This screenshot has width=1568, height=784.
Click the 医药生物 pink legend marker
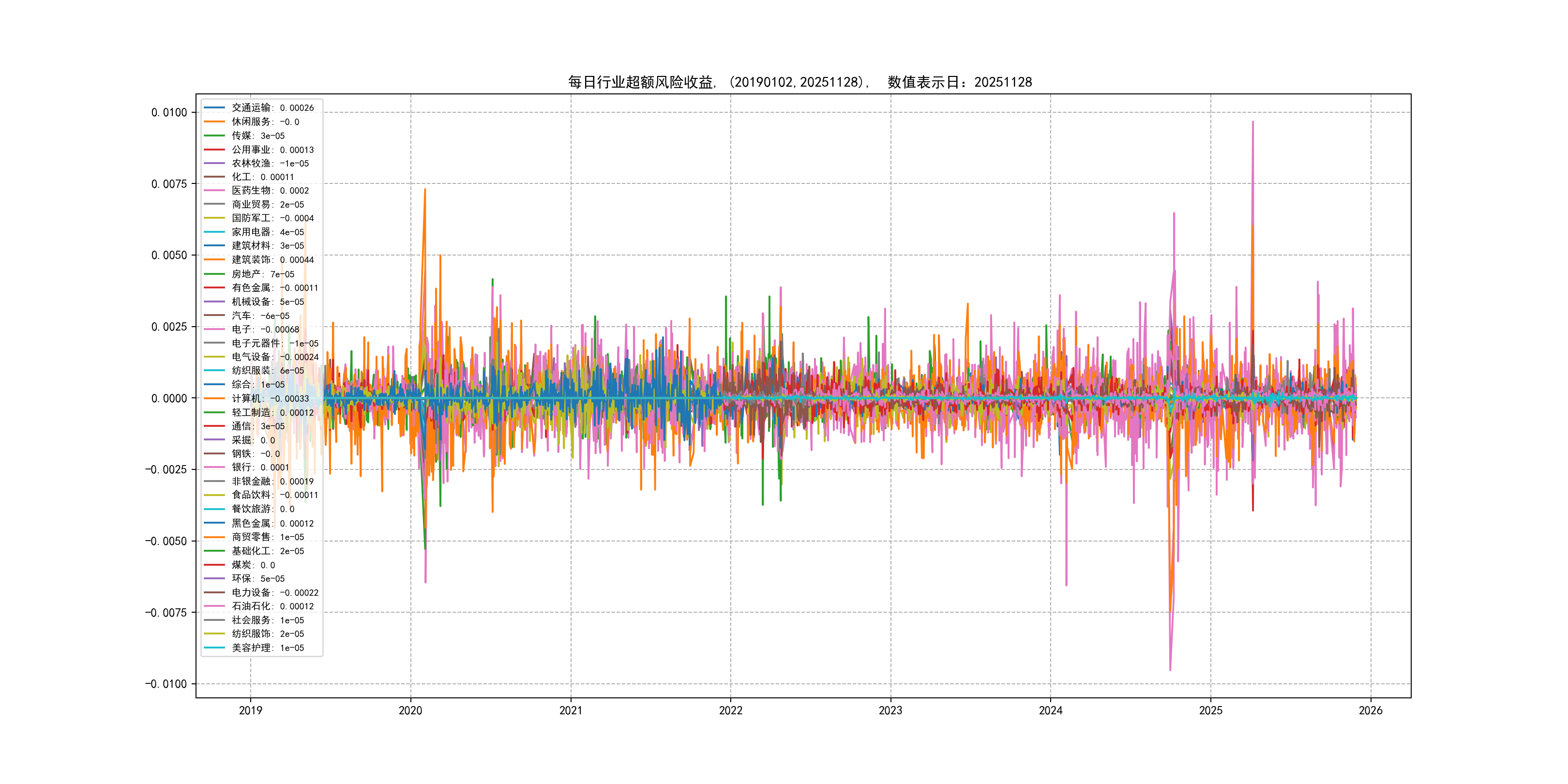click(214, 191)
